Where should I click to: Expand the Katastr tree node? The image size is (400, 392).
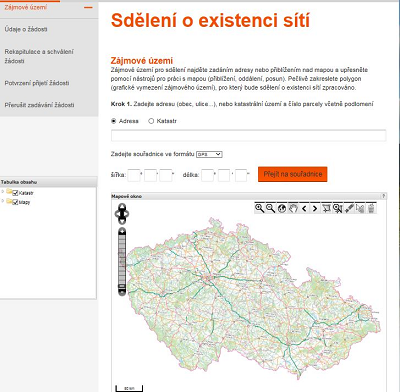(x=3, y=192)
